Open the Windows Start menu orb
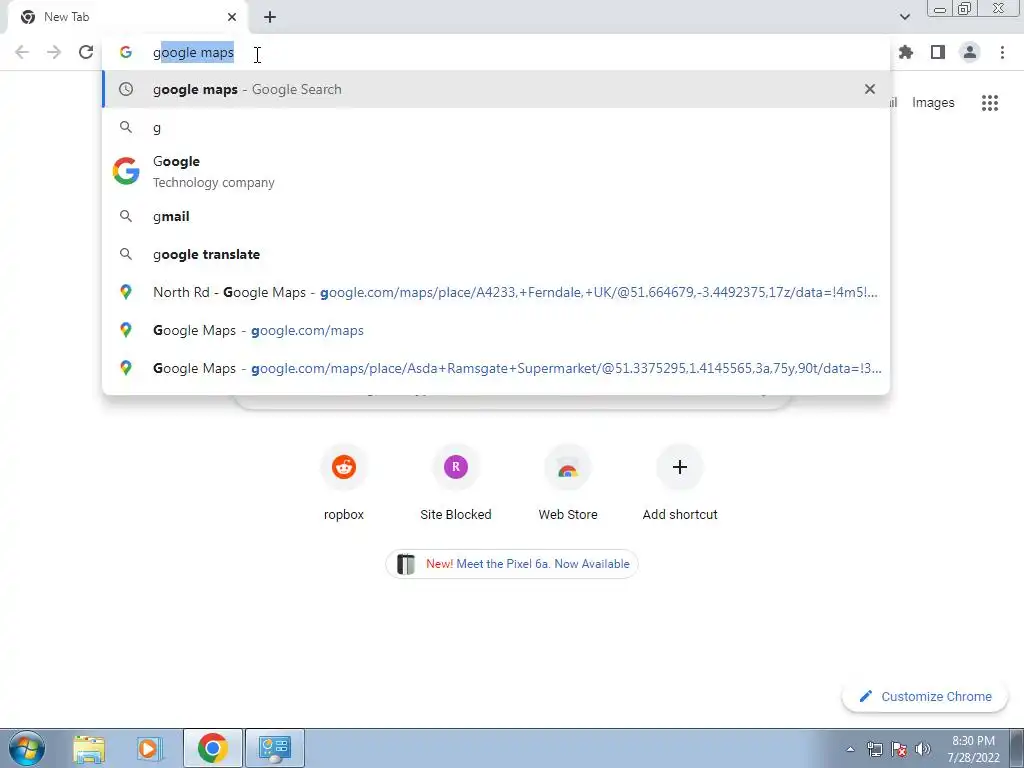Image resolution: width=1024 pixels, height=768 pixels. [27, 748]
